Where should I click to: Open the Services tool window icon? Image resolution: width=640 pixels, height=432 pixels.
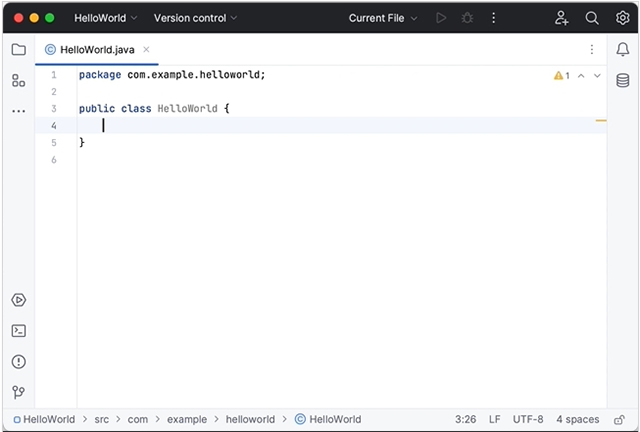18,300
